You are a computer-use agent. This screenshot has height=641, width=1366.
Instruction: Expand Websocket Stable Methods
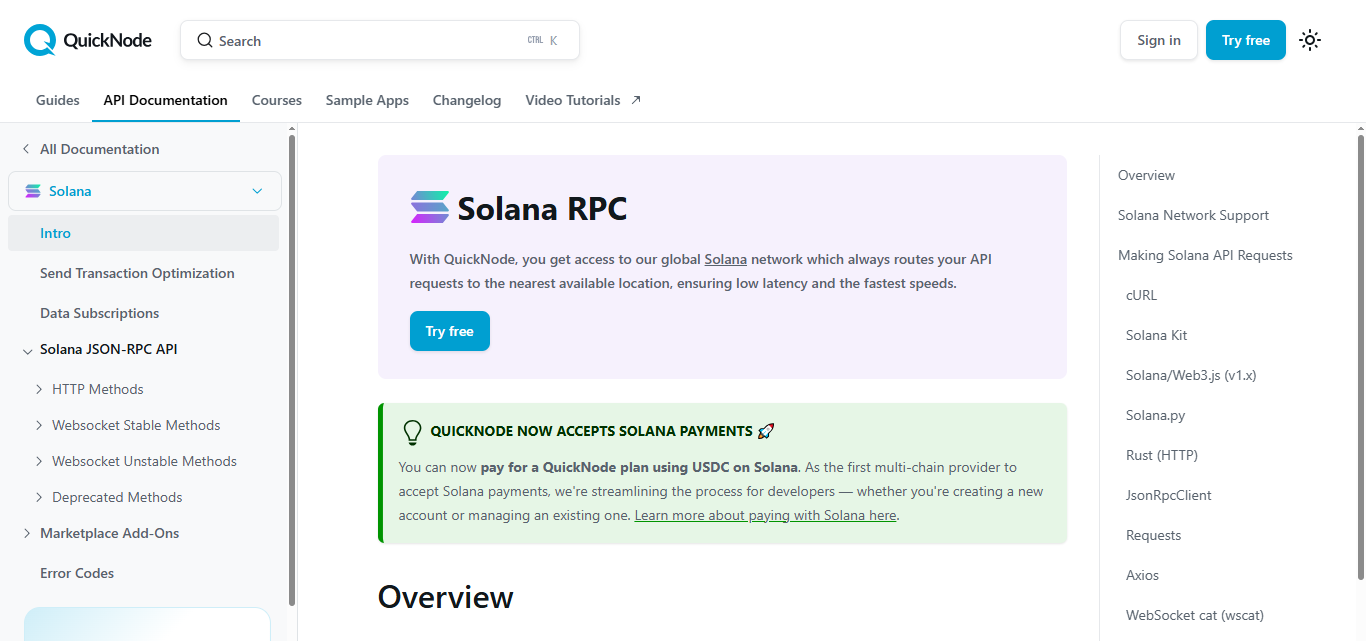coord(39,425)
